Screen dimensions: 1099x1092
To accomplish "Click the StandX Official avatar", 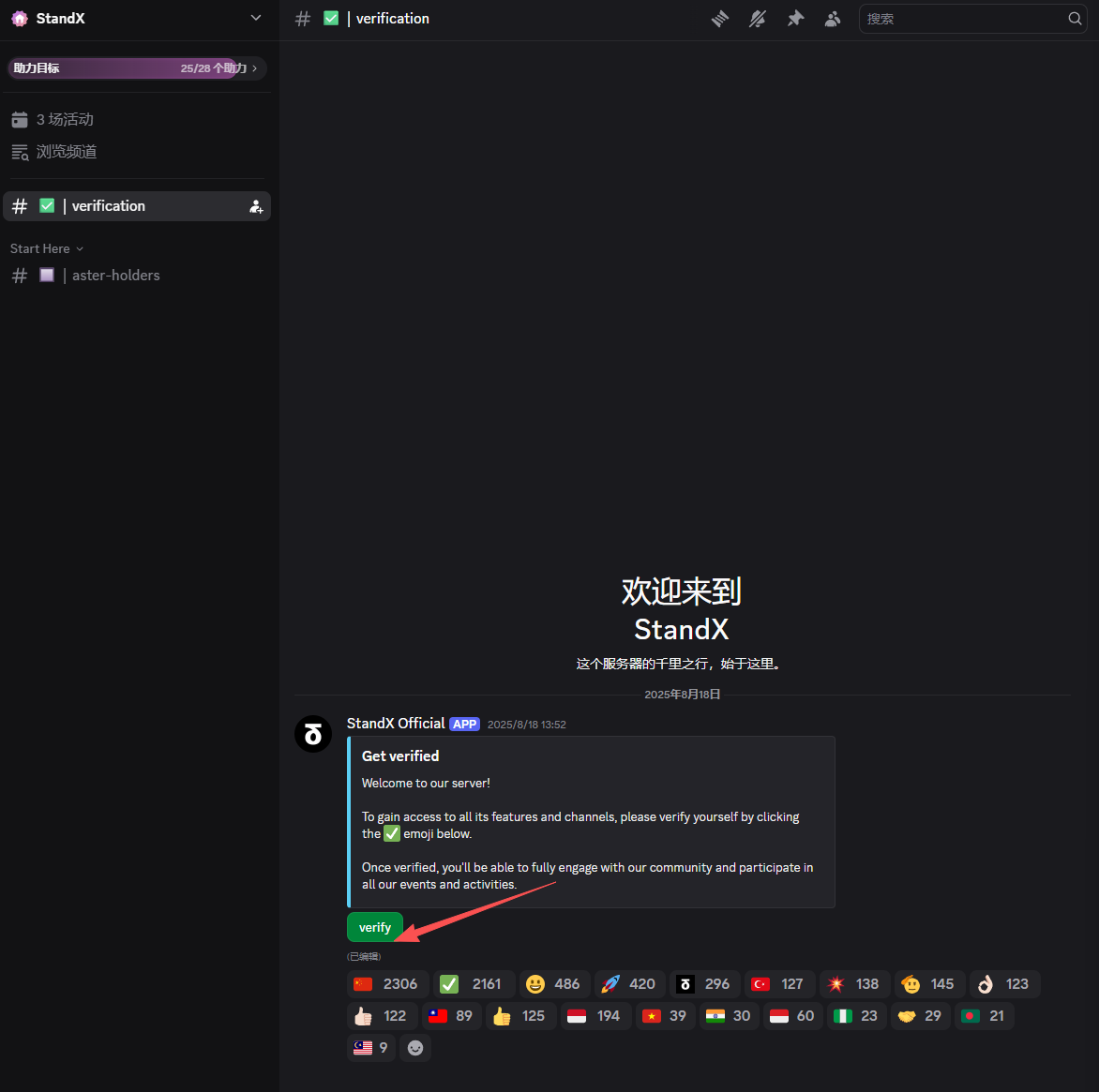I will coord(313,734).
